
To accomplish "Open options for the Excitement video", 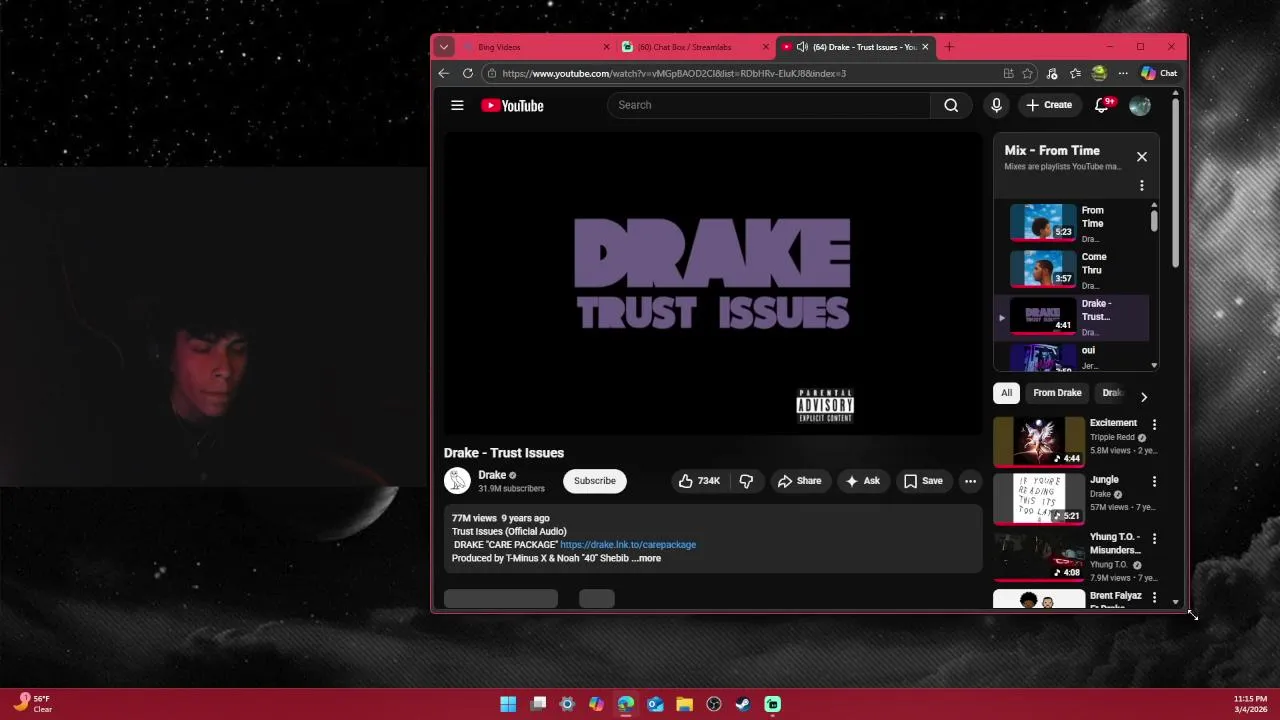I will pos(1154,424).
